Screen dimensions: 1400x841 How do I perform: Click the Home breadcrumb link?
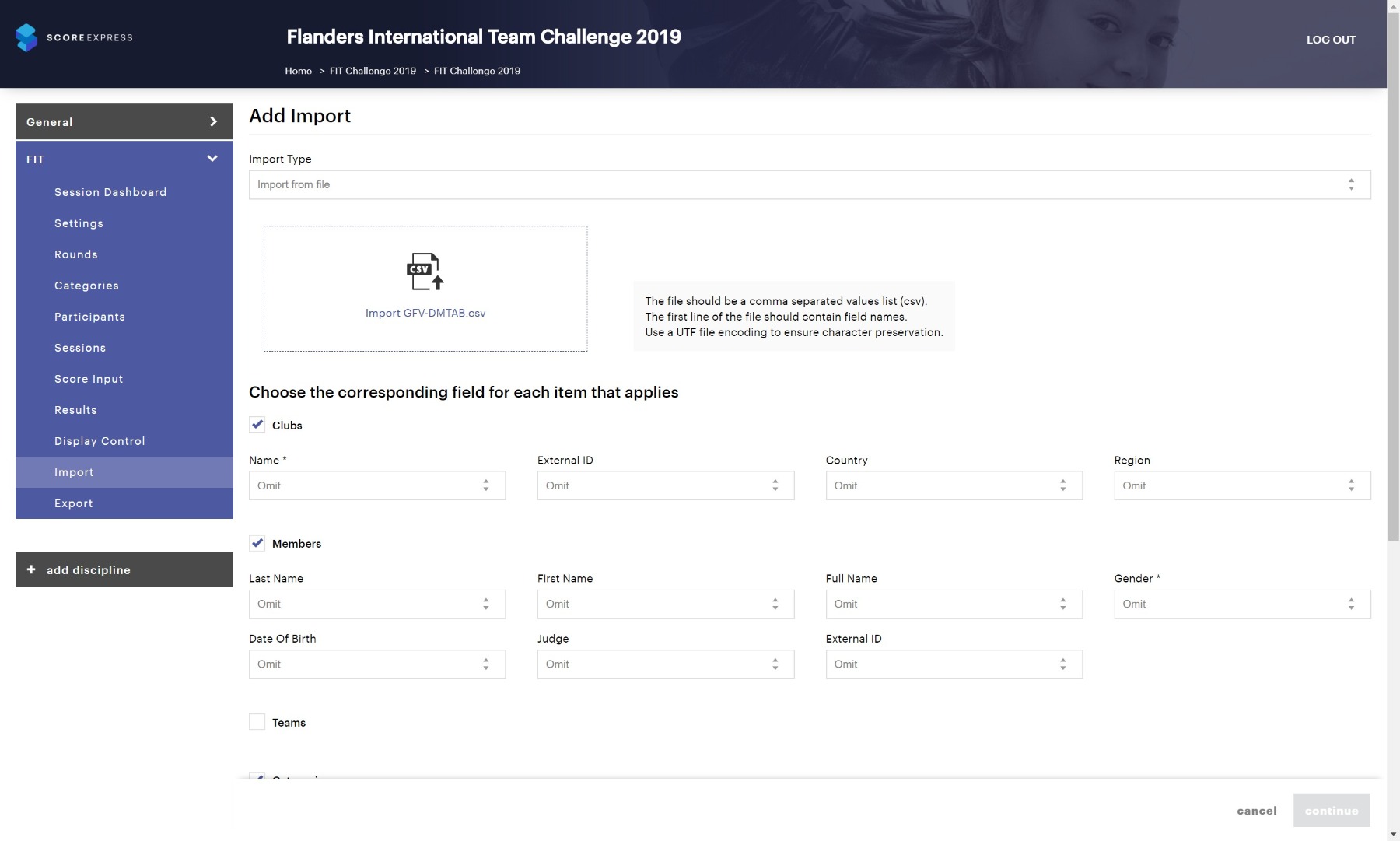pyautogui.click(x=298, y=71)
